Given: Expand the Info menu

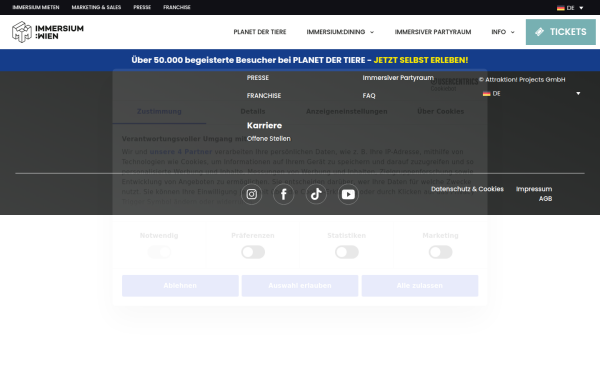Looking at the screenshot, I should [503, 32].
